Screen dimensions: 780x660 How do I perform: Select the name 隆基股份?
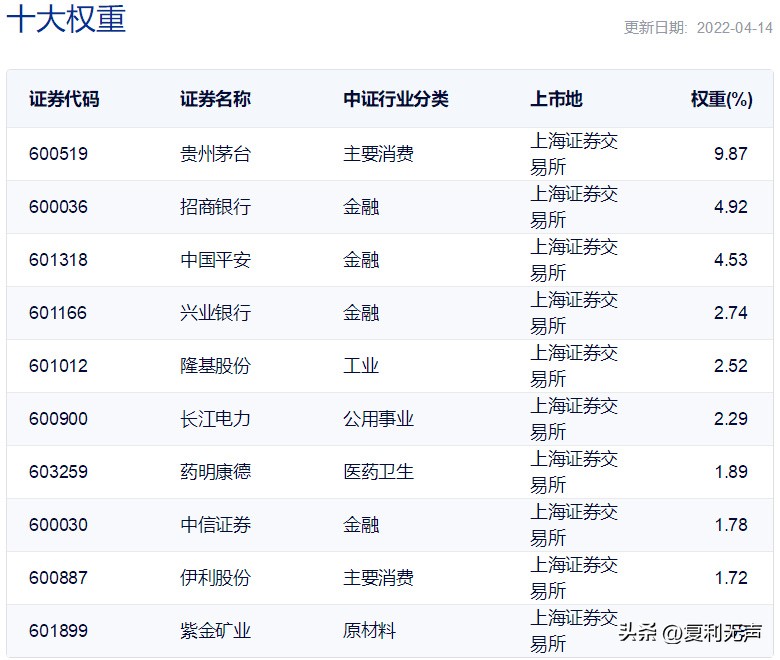point(215,366)
